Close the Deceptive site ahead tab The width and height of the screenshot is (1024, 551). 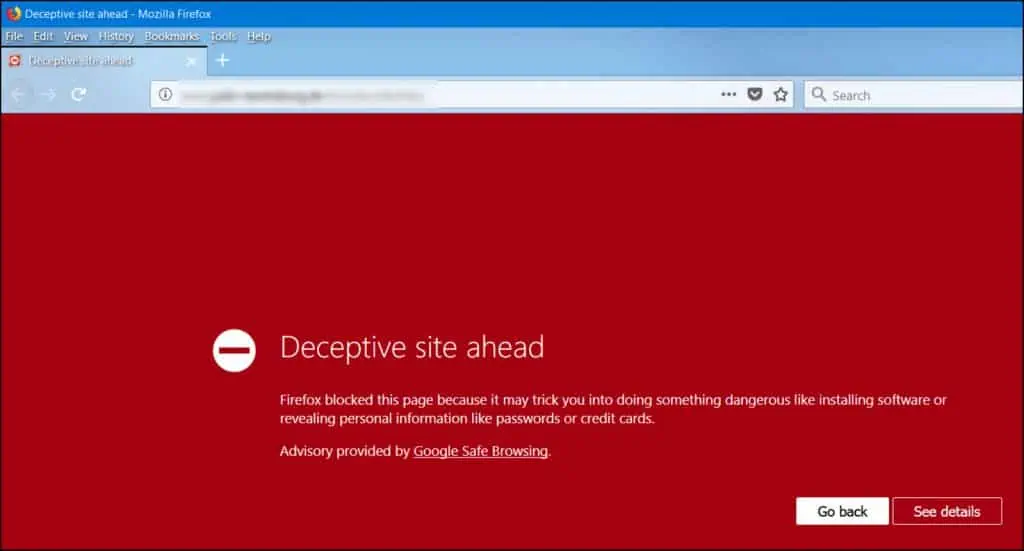[191, 61]
